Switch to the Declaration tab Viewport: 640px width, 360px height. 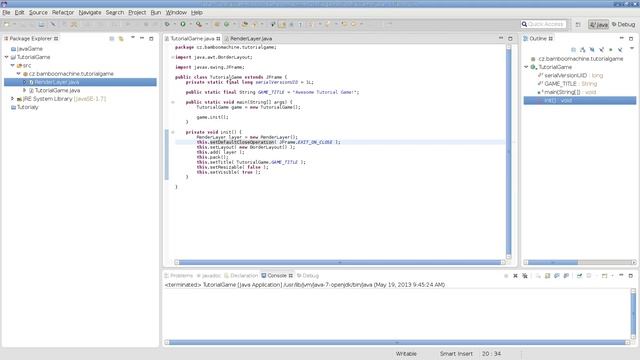coord(241,276)
